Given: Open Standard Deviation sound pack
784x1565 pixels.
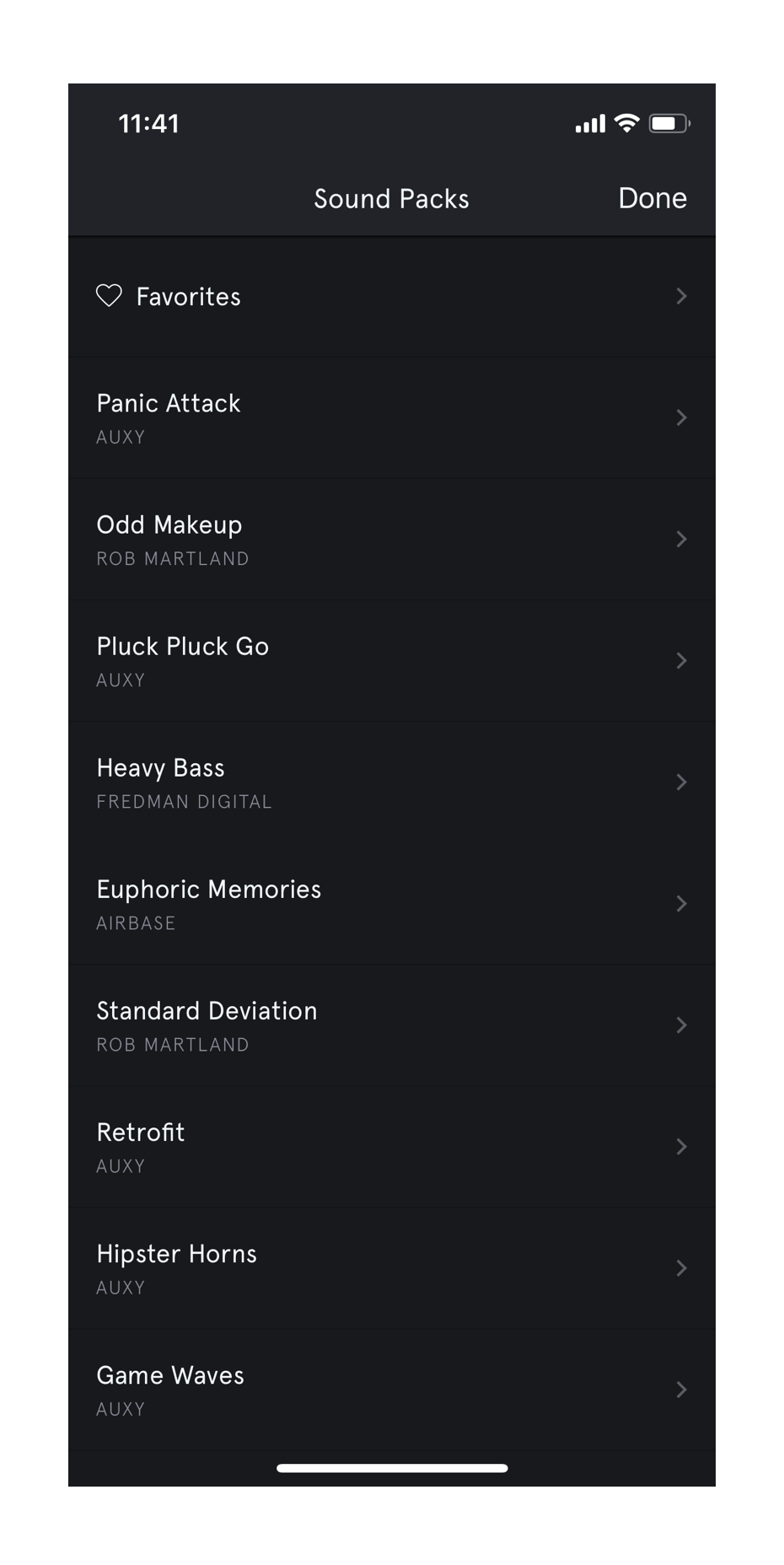Looking at the screenshot, I should click(x=391, y=1025).
